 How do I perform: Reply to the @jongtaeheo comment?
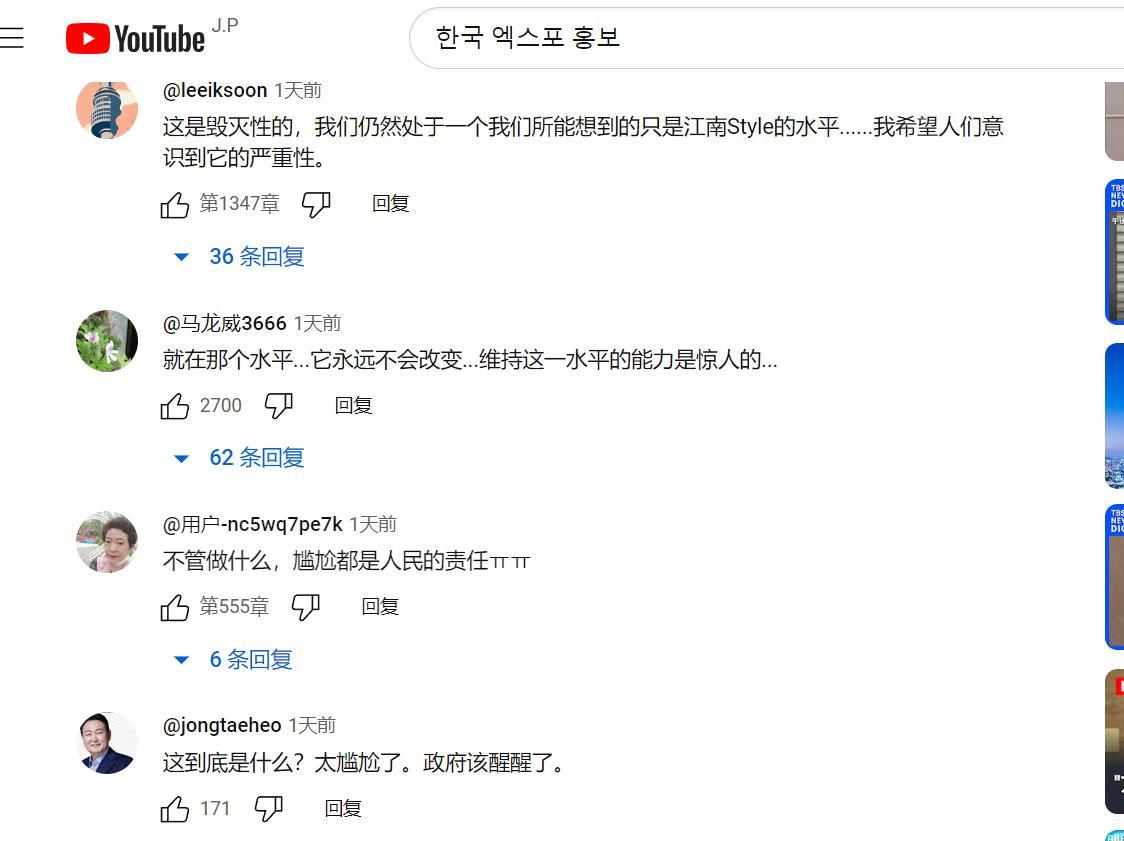[343, 809]
